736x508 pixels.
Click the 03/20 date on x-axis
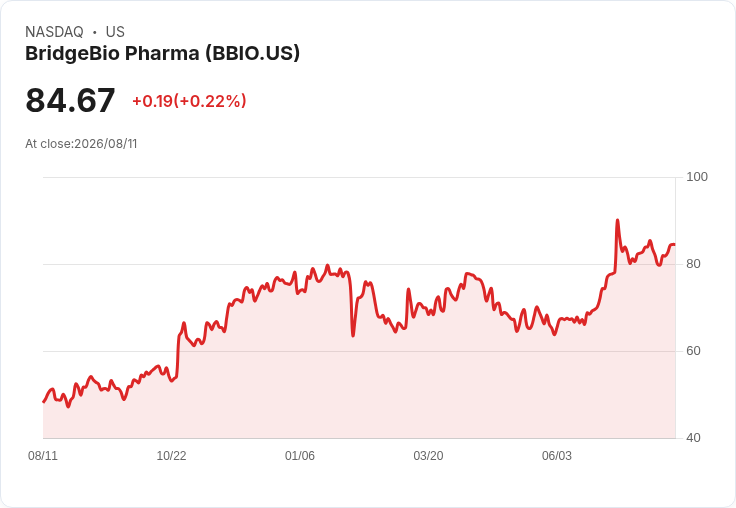[x=428, y=455]
